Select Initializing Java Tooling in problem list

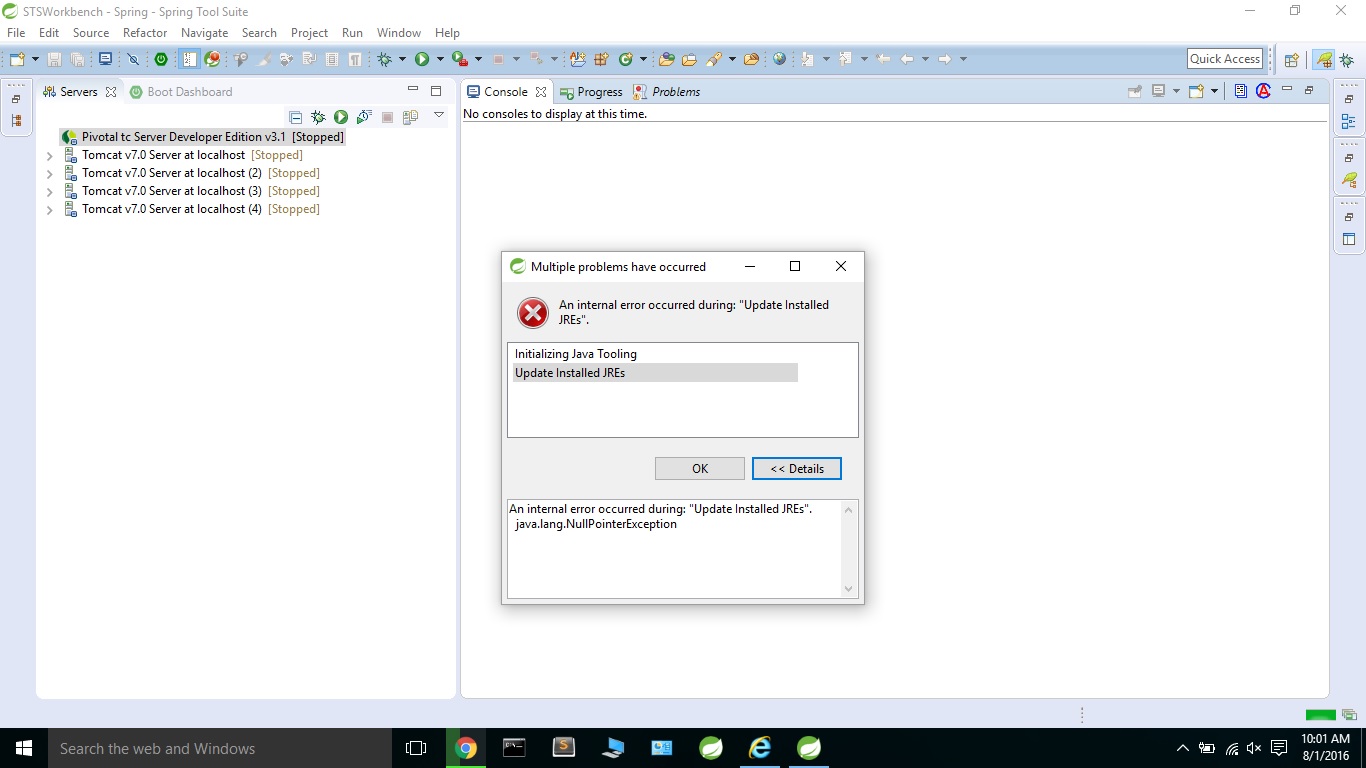tap(576, 354)
